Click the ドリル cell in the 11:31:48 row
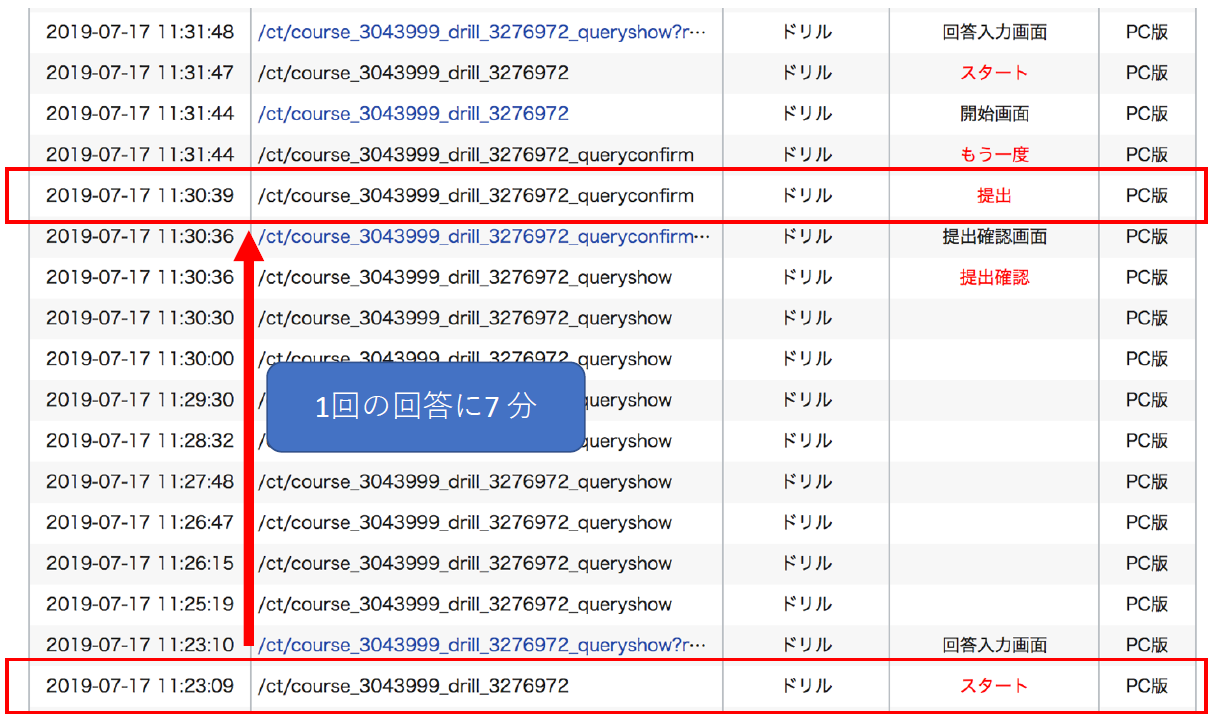Image resolution: width=1209 pixels, height=723 pixels. click(x=806, y=32)
